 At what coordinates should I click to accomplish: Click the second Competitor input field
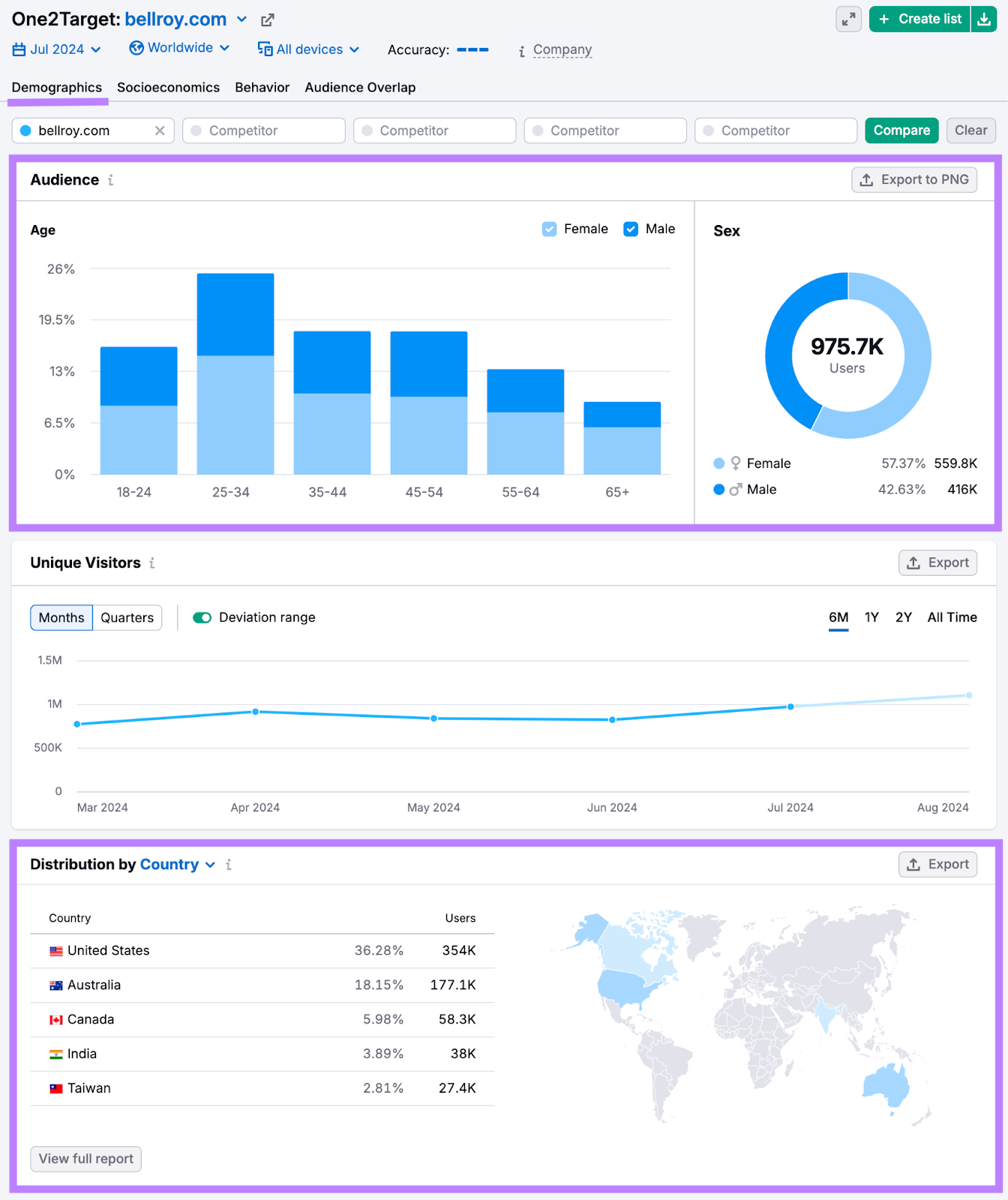tap(435, 130)
